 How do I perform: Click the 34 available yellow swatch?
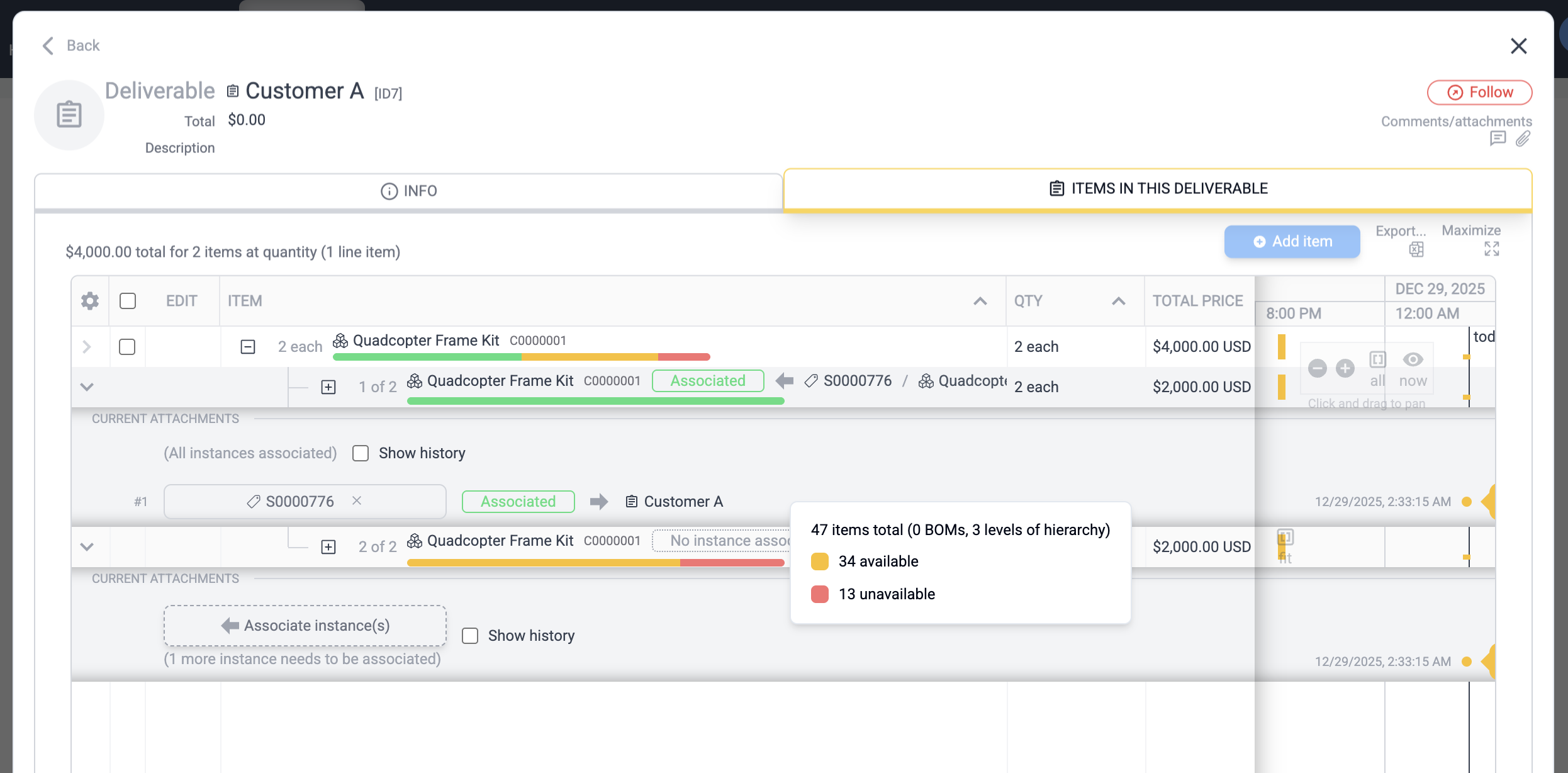tap(820, 561)
